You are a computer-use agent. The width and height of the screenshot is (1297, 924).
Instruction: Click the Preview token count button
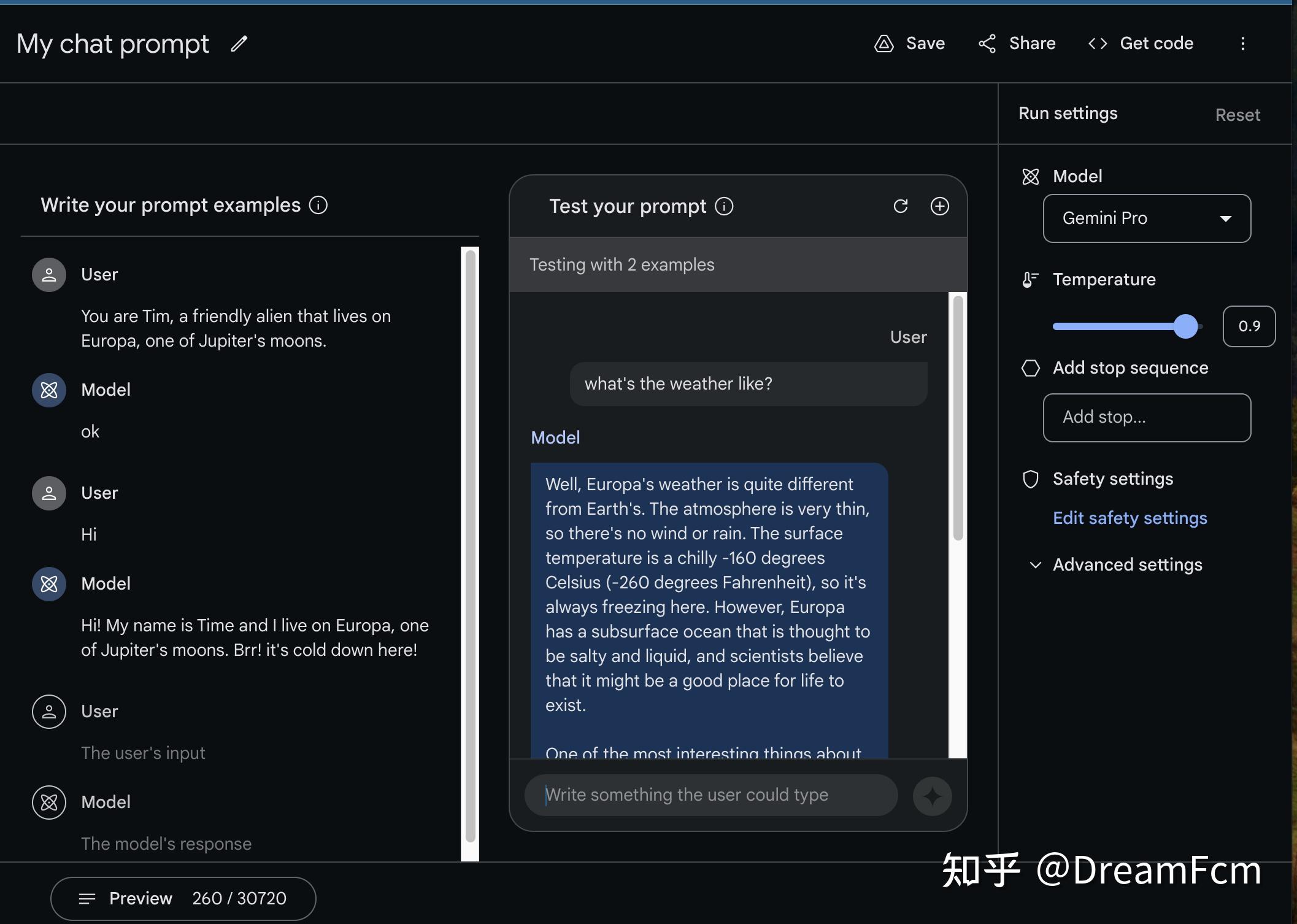coord(183,898)
